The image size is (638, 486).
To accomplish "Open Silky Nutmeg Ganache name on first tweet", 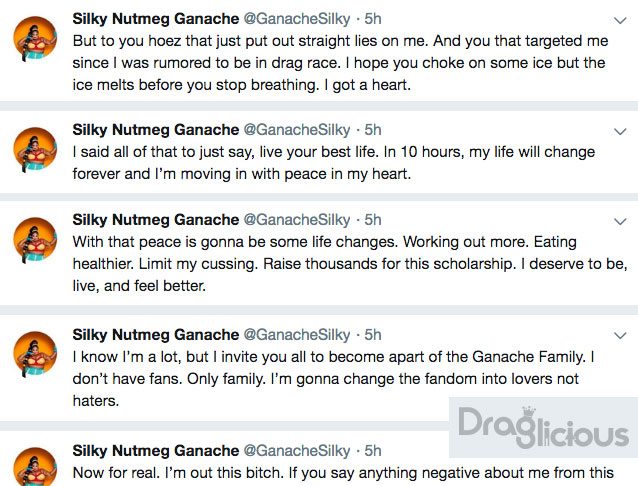I will point(155,19).
